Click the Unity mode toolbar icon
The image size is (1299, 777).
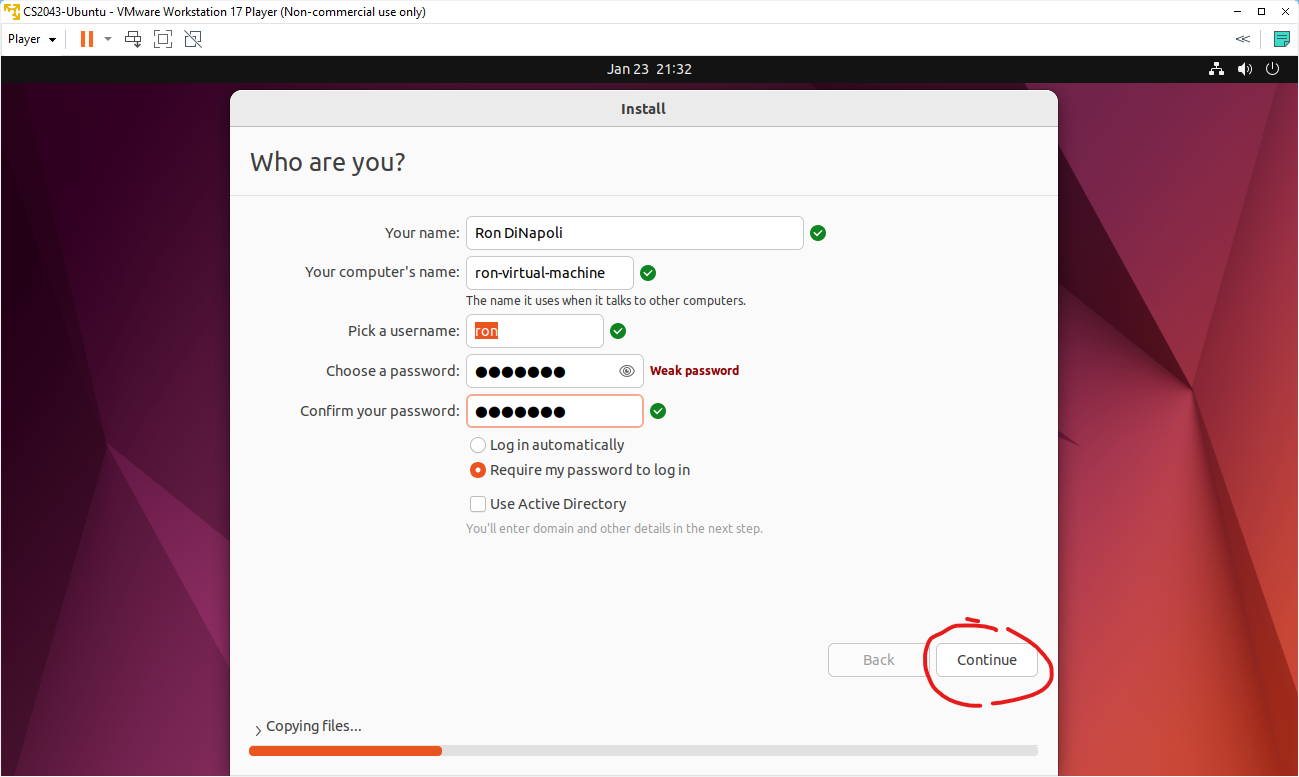click(192, 38)
